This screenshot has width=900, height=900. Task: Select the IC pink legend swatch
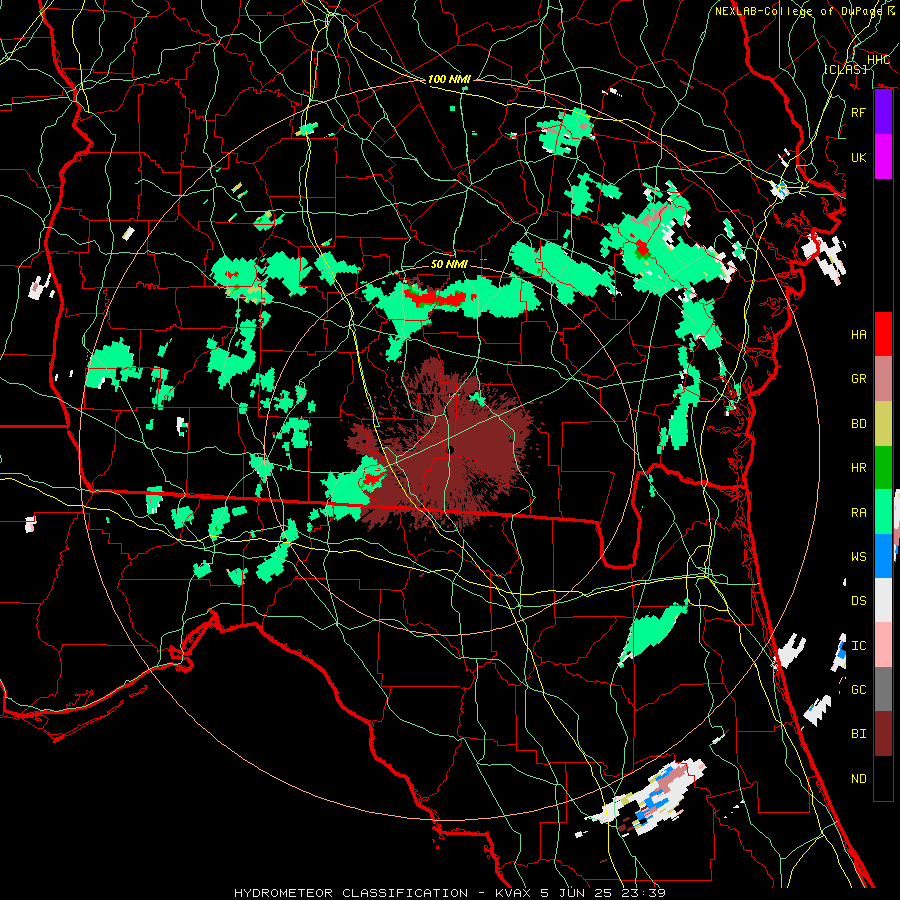[x=883, y=645]
